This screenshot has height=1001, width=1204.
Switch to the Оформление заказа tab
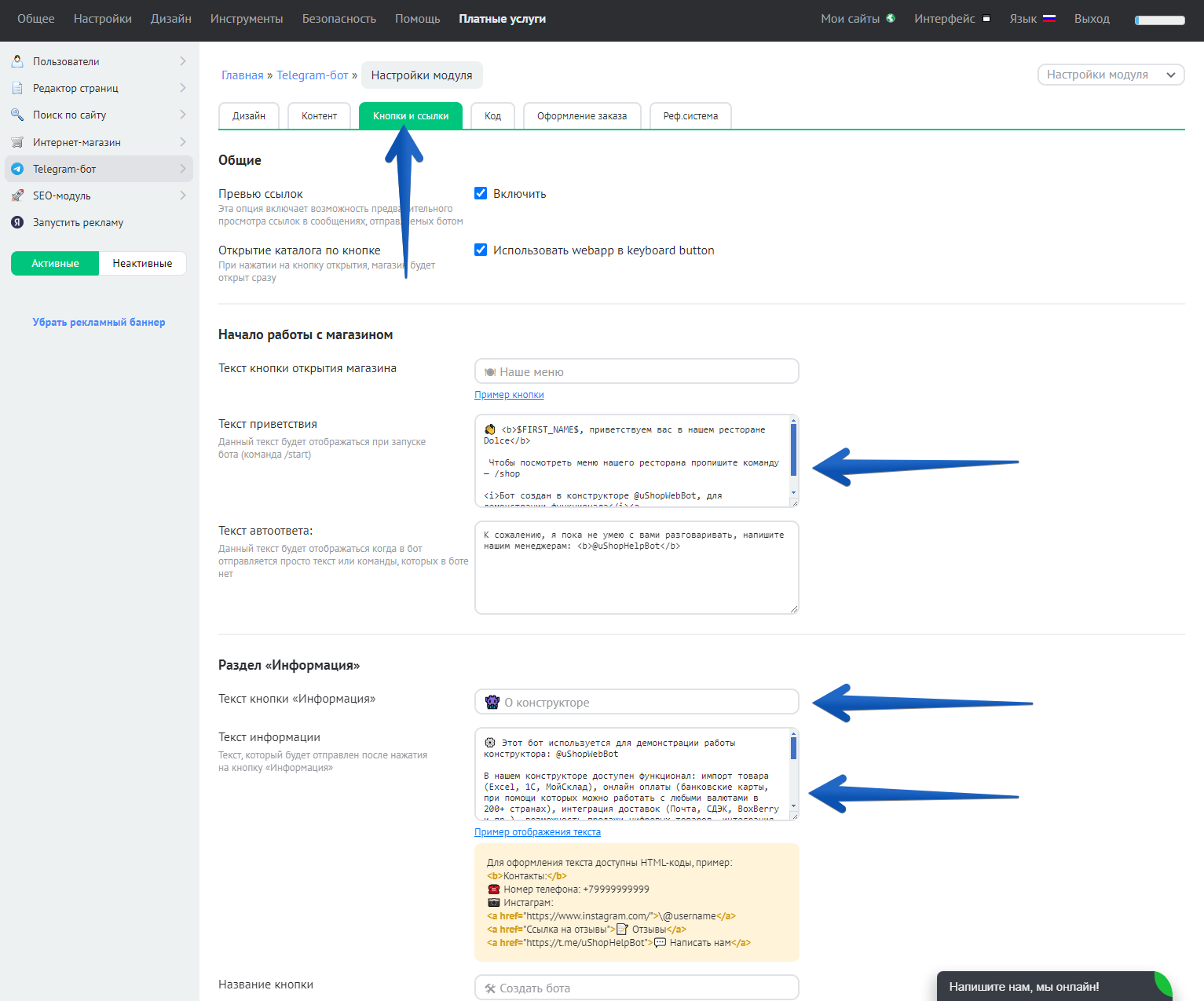581,115
